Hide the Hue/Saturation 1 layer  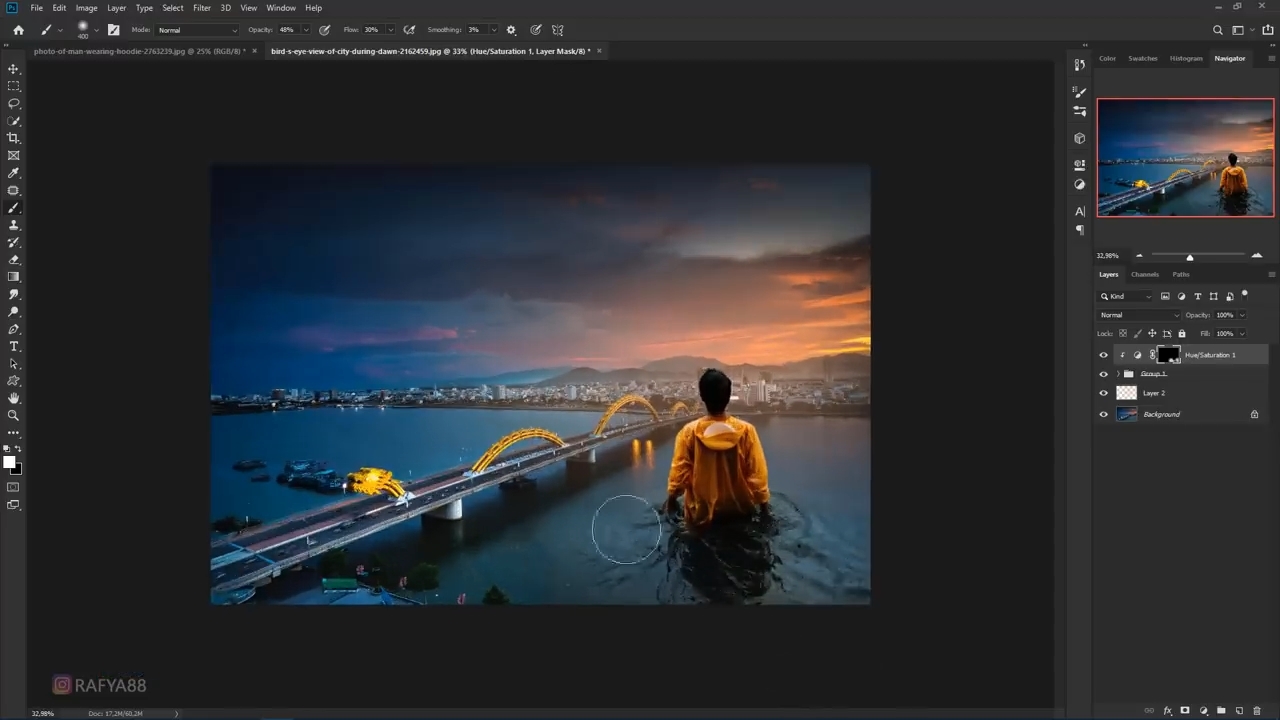coord(1104,355)
